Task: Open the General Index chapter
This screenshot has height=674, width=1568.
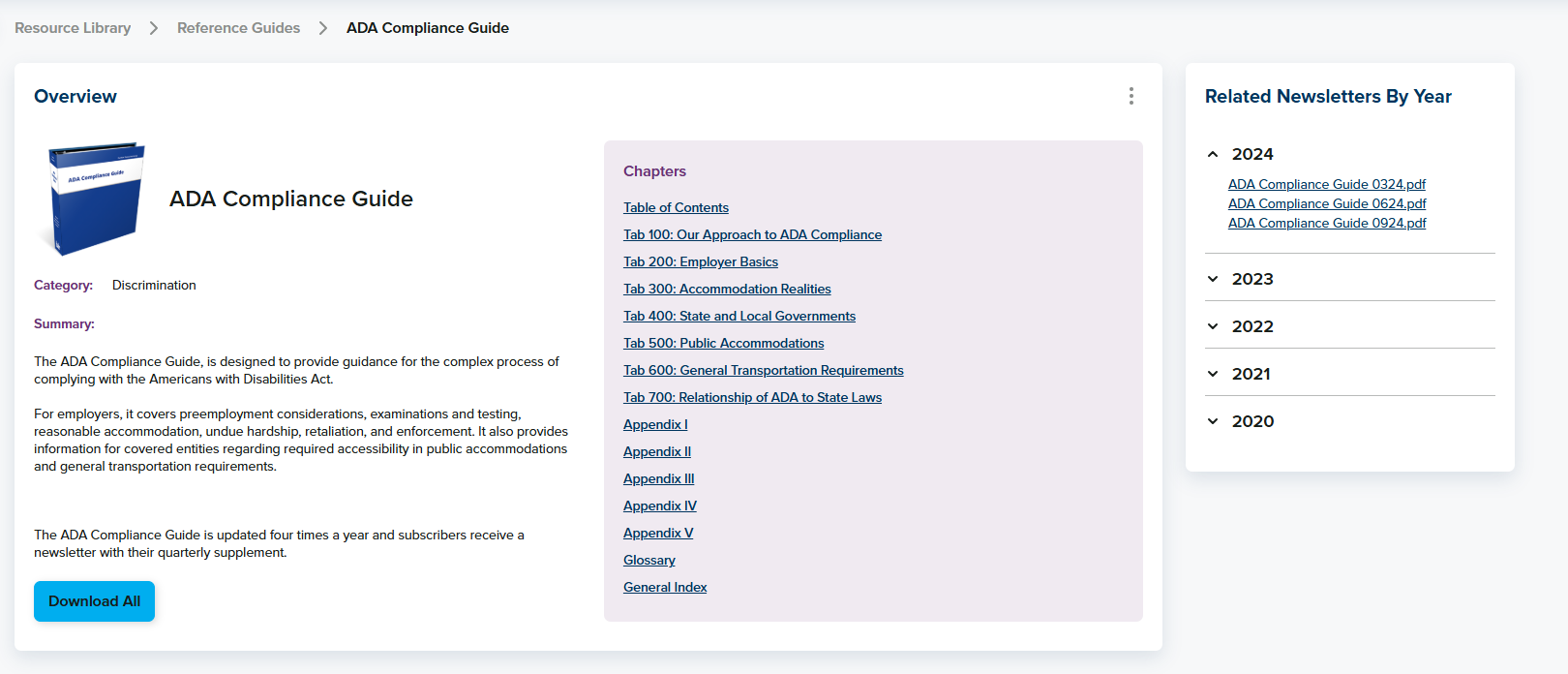Action: coord(665,587)
